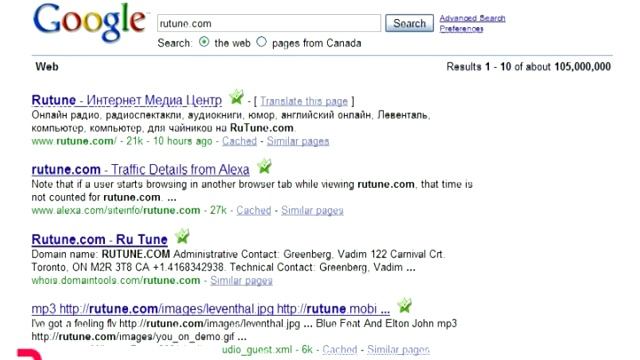Screen dimensions: 640x360
Task: Open Cached link for audio_guest.xml result
Action: pyautogui.click(x=340, y=350)
